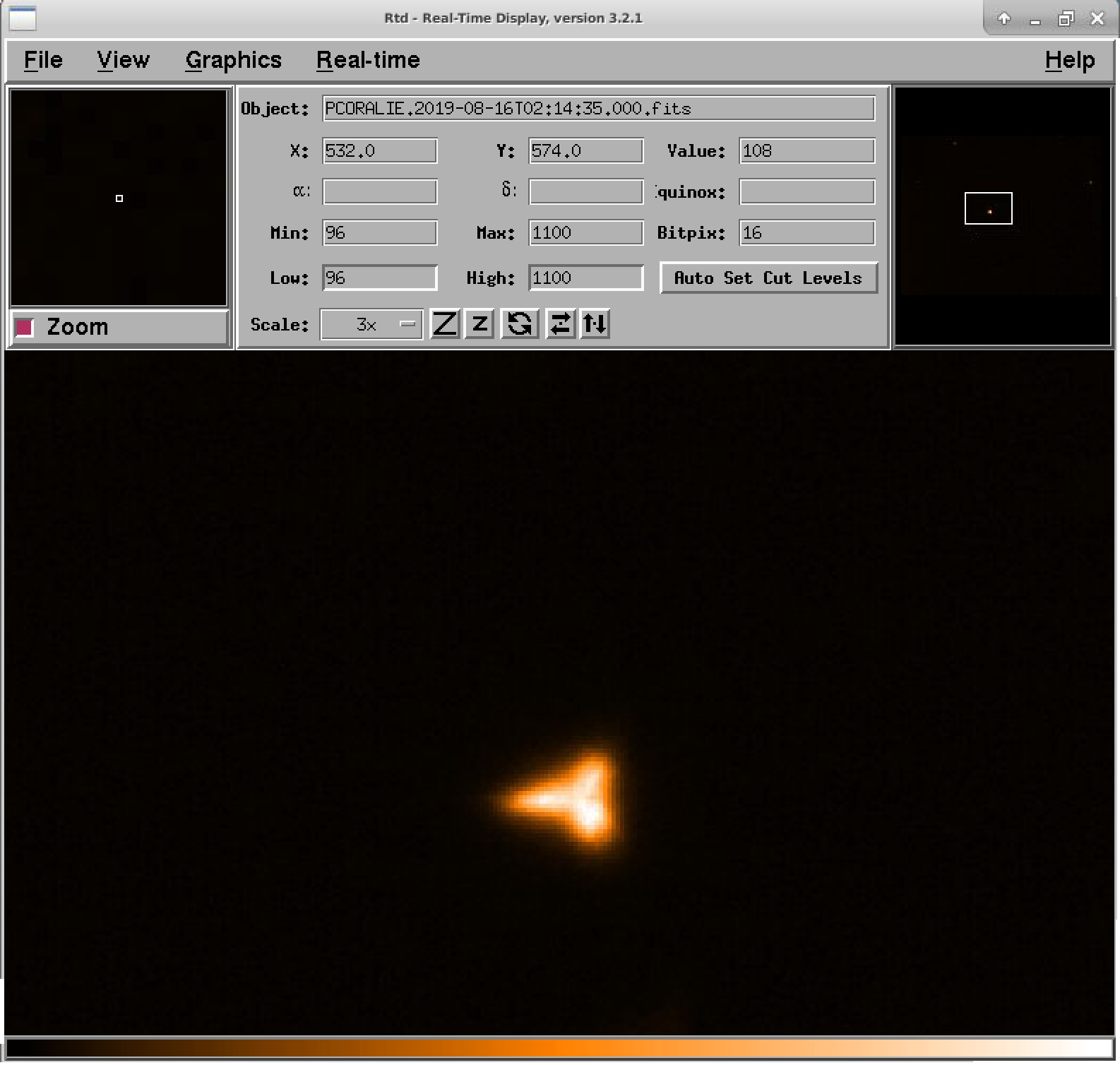Expand the Graphics menu
Image resolution: width=1120 pixels, height=1065 pixels.
coord(233,60)
